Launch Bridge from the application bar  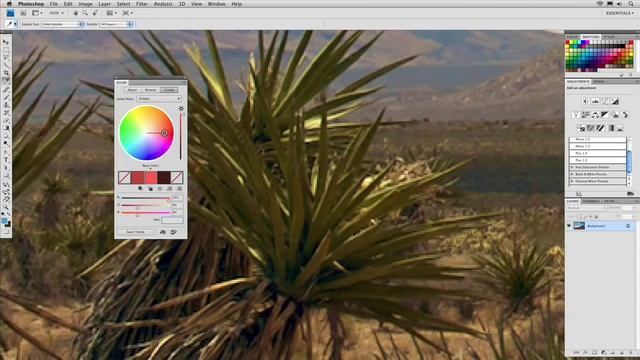[x=23, y=13]
